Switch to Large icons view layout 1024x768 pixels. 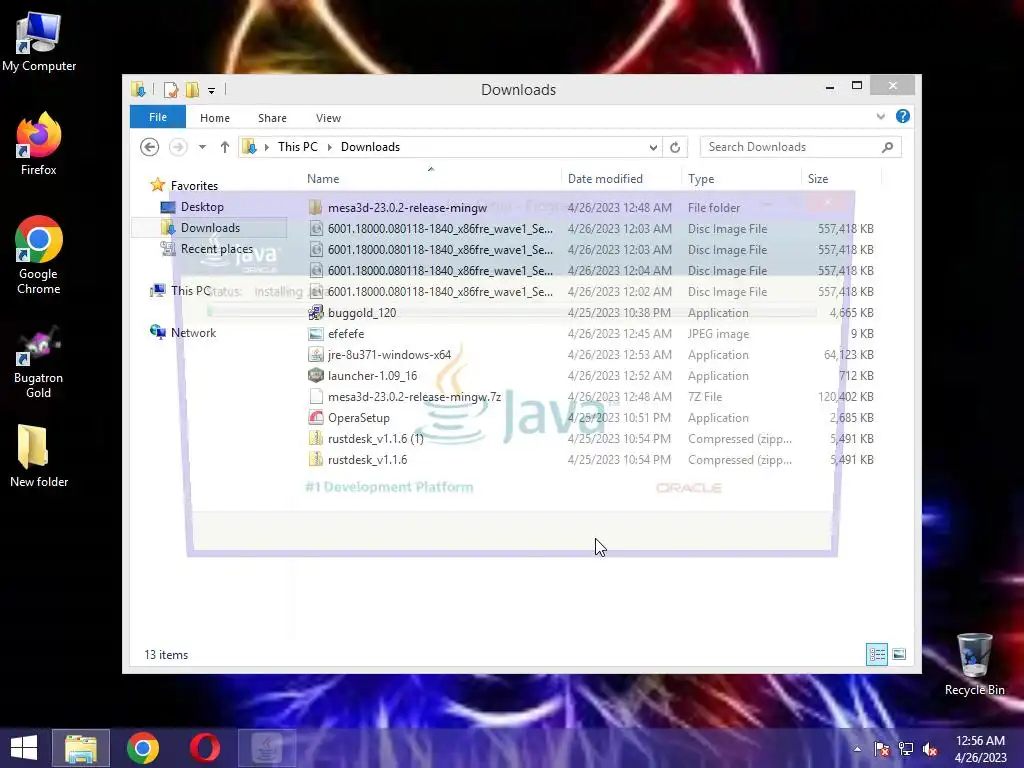click(x=899, y=654)
